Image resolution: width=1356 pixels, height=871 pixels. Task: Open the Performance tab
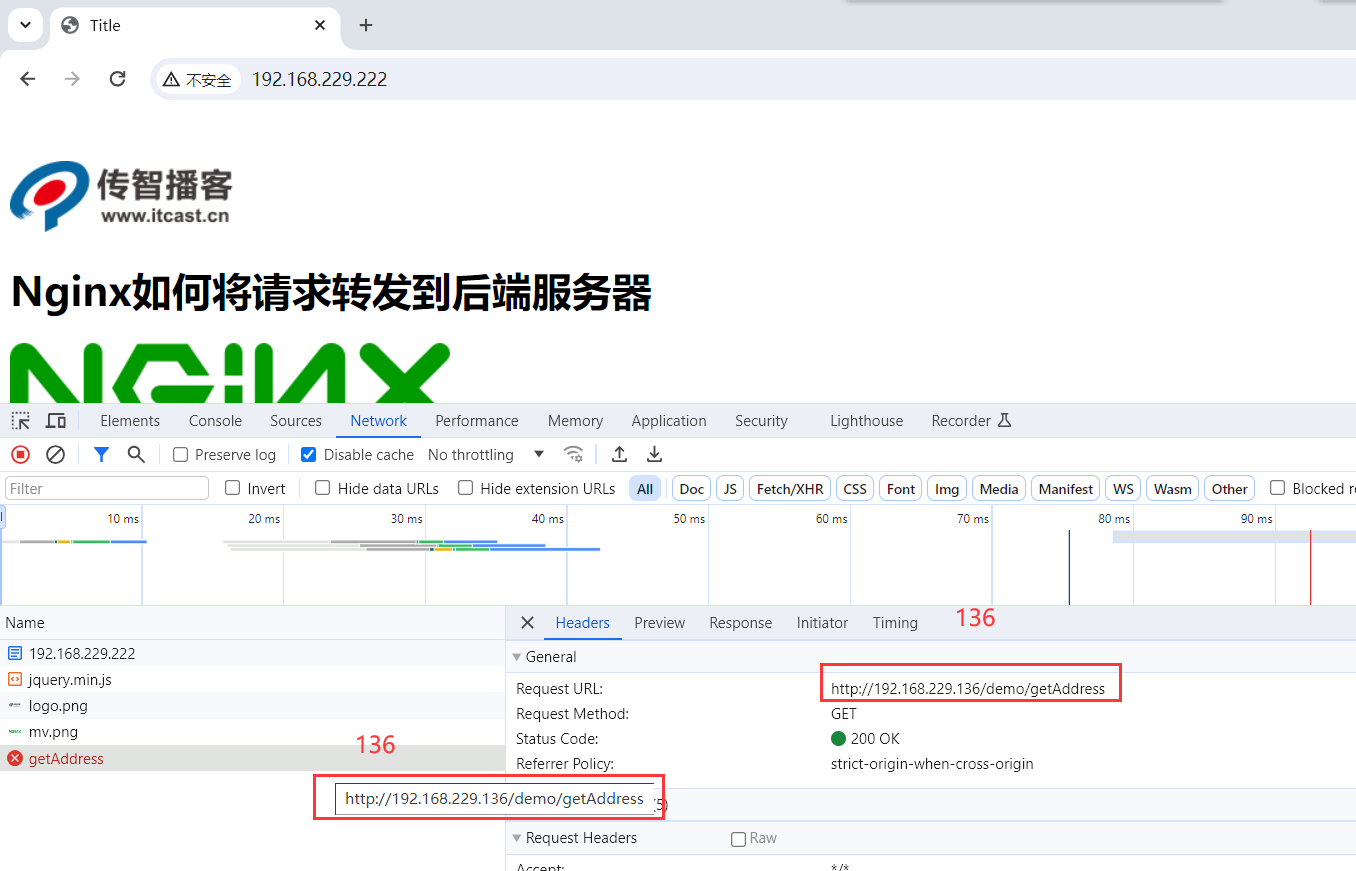point(477,421)
